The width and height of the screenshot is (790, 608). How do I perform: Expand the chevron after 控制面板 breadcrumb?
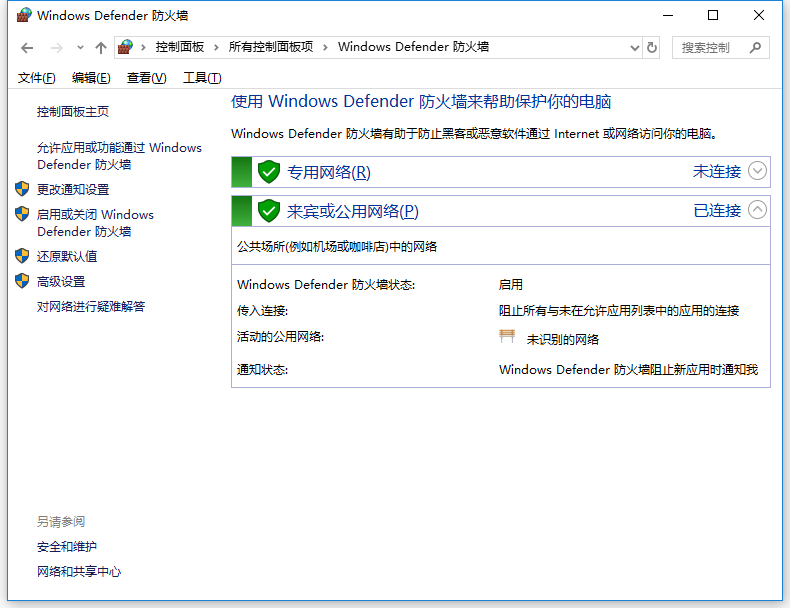tap(216, 47)
